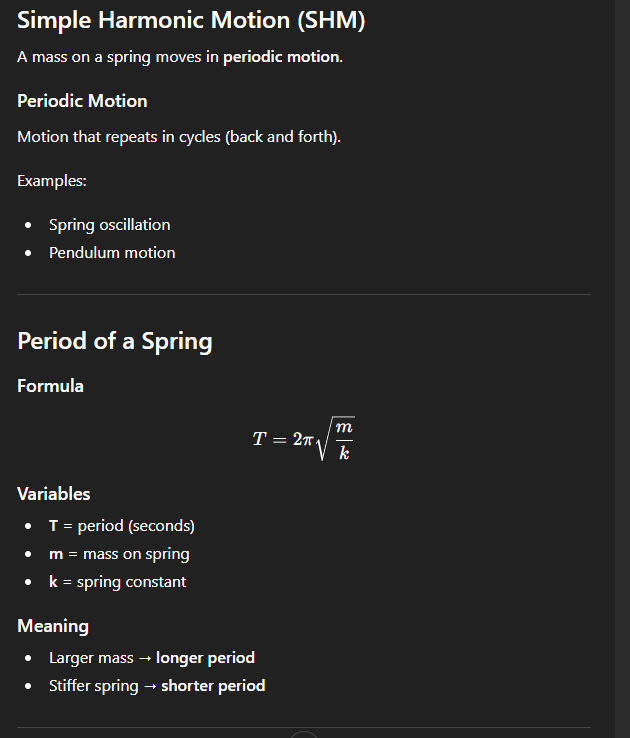Screen dimensions: 630x738
Task: Click the "Period of a Spring" heading
Action: [x=115, y=341]
